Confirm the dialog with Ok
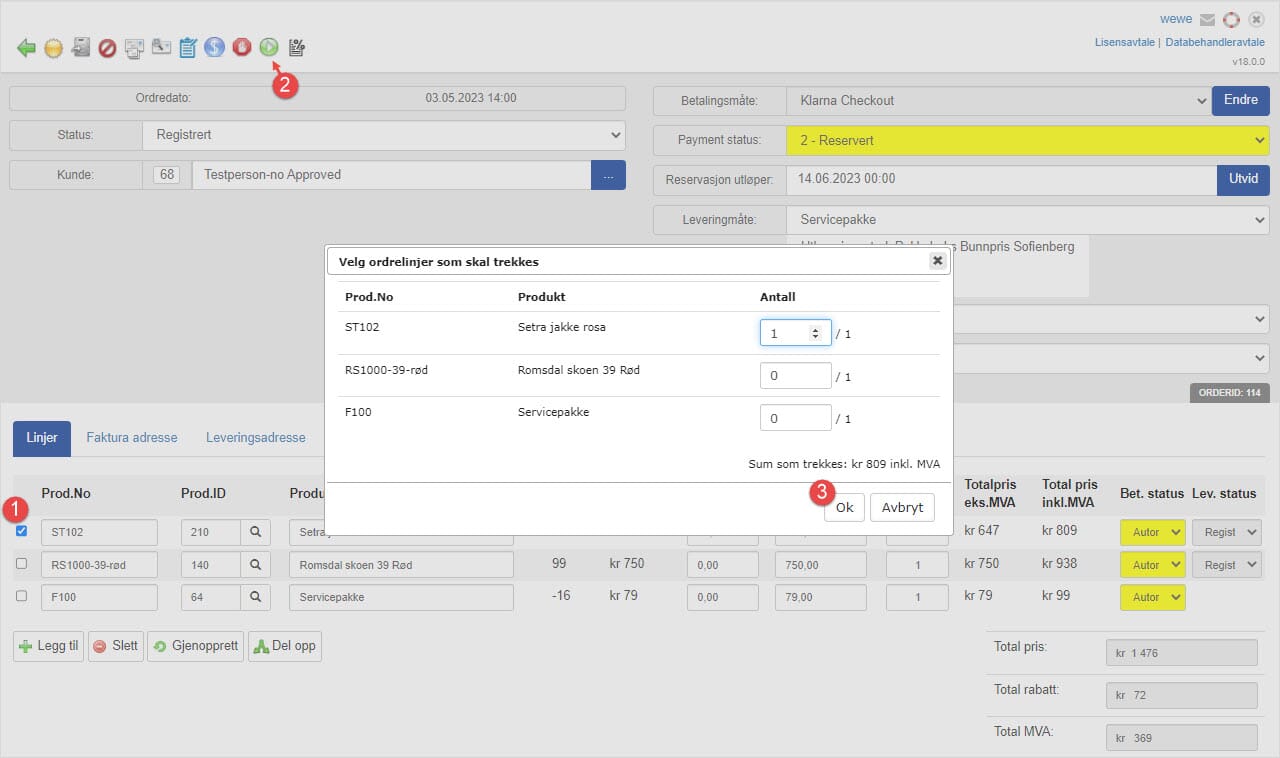 point(844,507)
